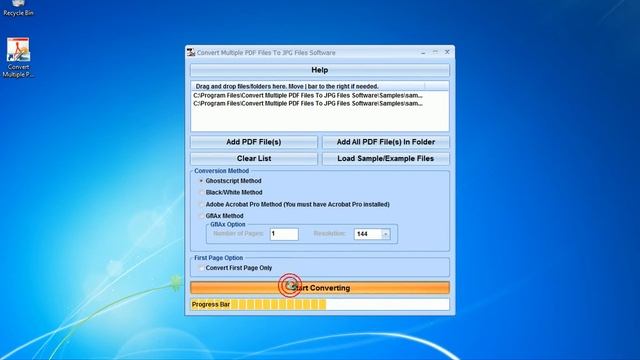Click Add All PDF File(s) In Folder

point(386,142)
